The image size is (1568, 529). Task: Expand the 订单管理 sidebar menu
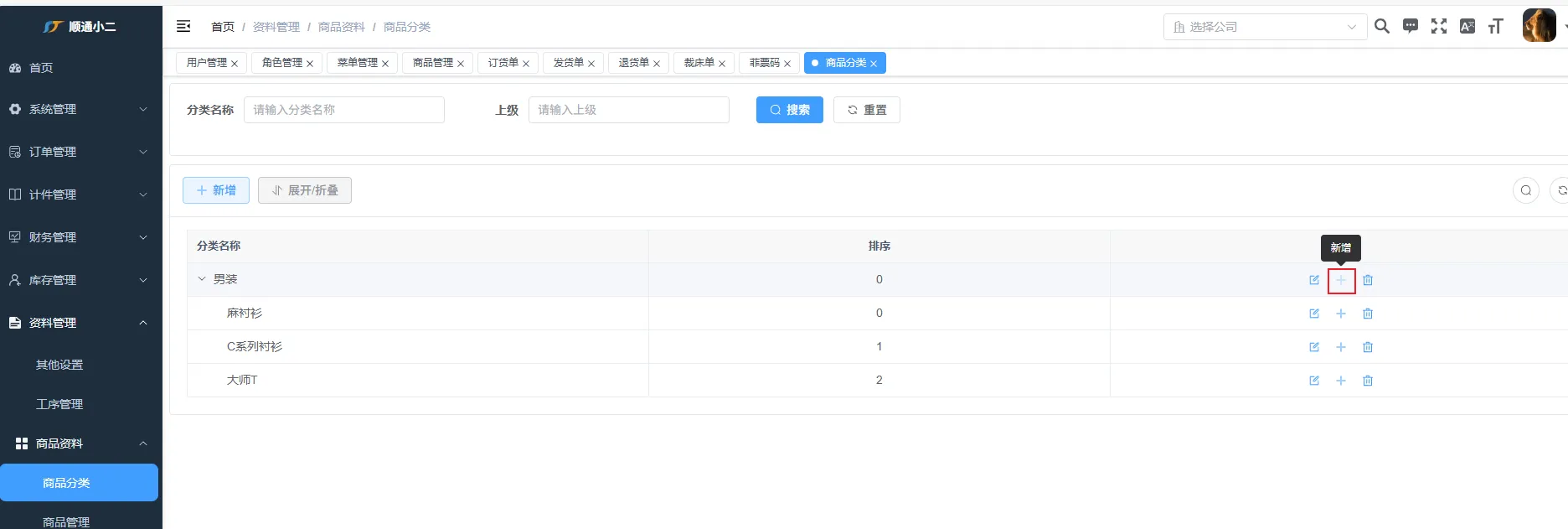click(x=80, y=152)
